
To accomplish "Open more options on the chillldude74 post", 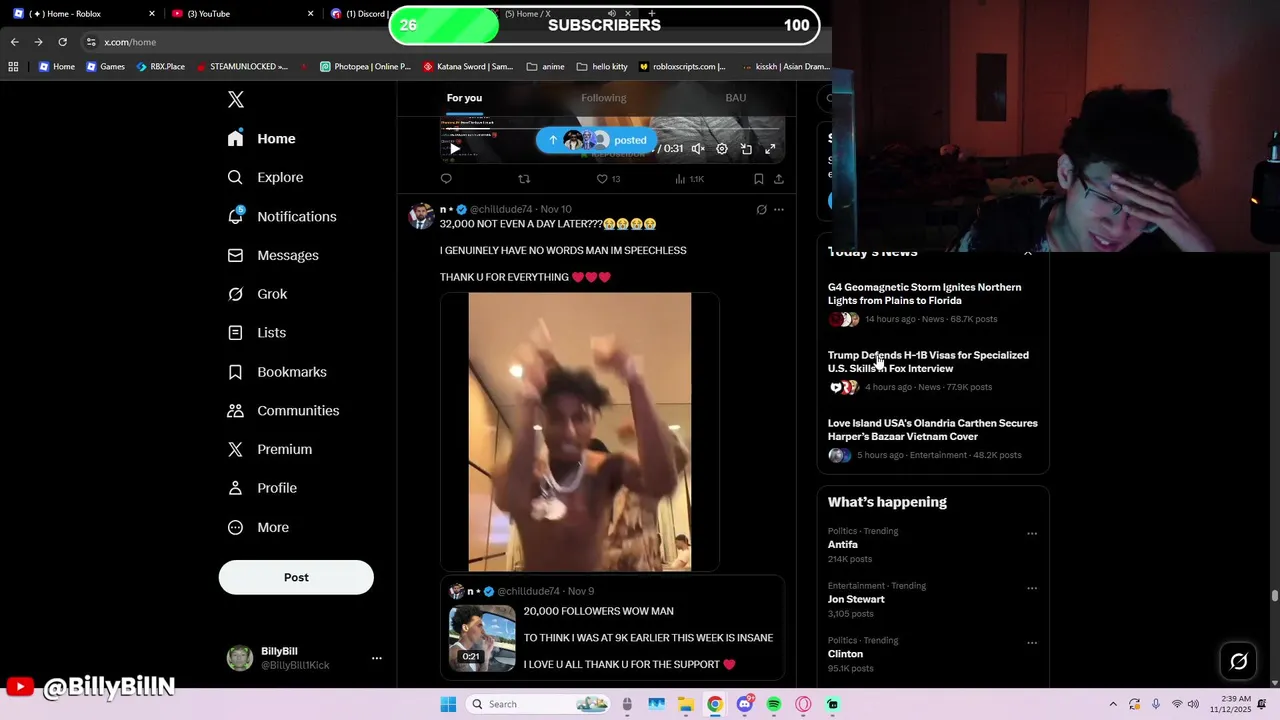I will tap(779, 210).
